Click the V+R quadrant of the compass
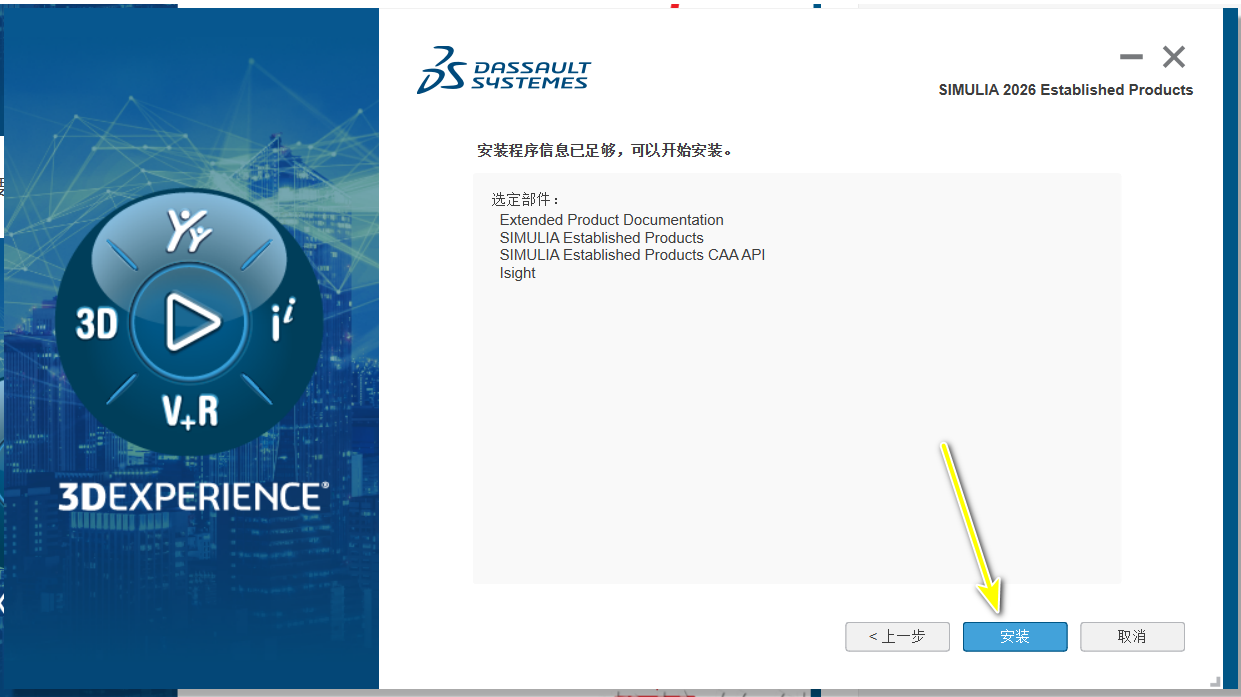 tap(190, 411)
